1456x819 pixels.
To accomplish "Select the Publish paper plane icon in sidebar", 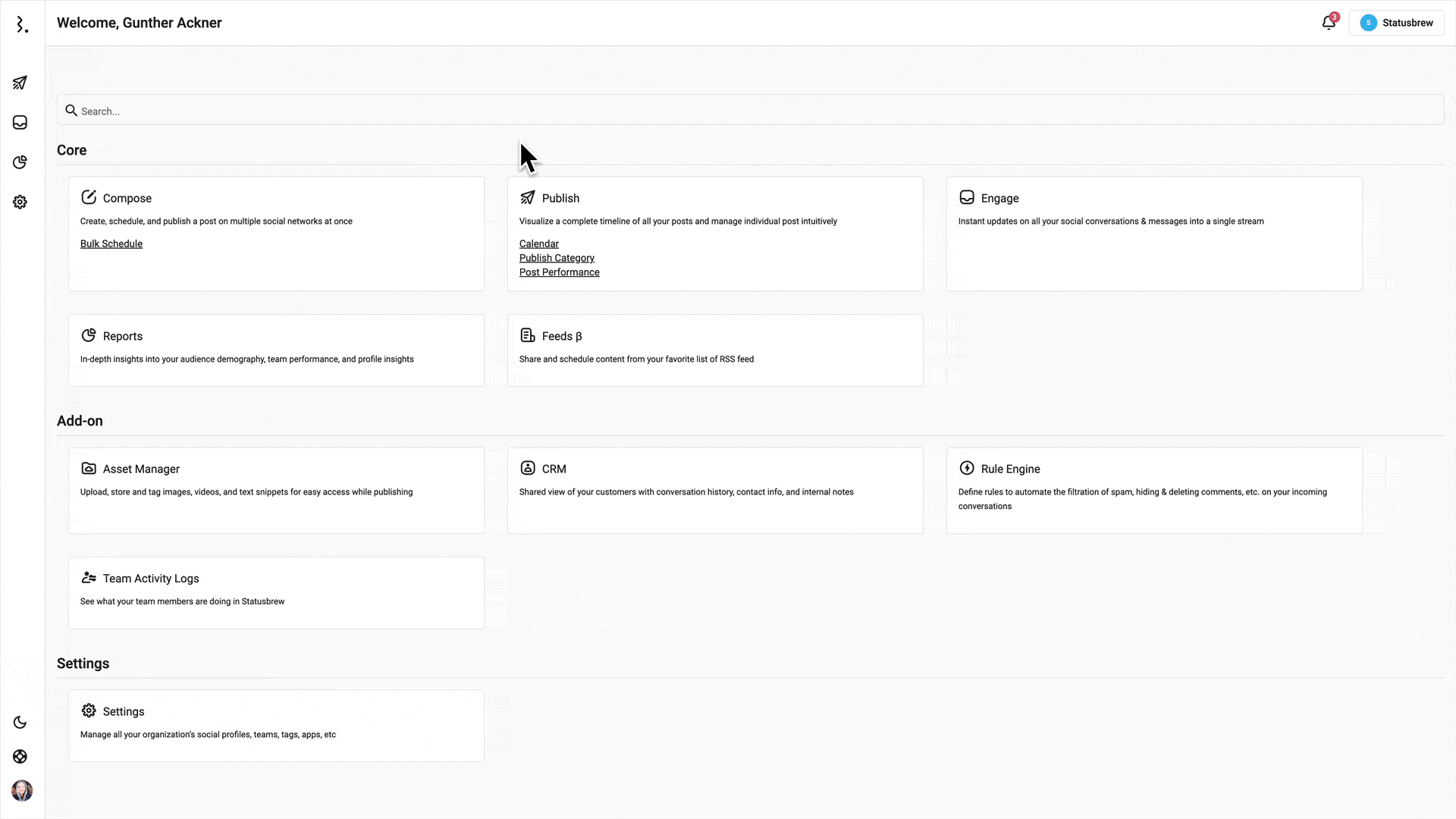I will click(x=20, y=82).
